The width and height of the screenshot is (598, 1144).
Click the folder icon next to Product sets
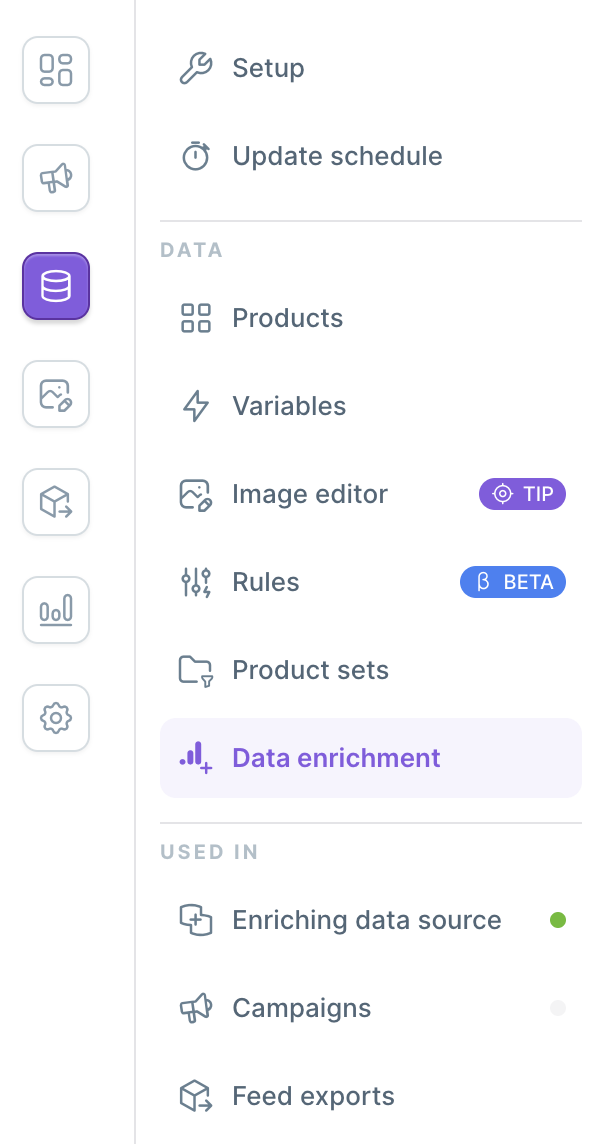(196, 670)
